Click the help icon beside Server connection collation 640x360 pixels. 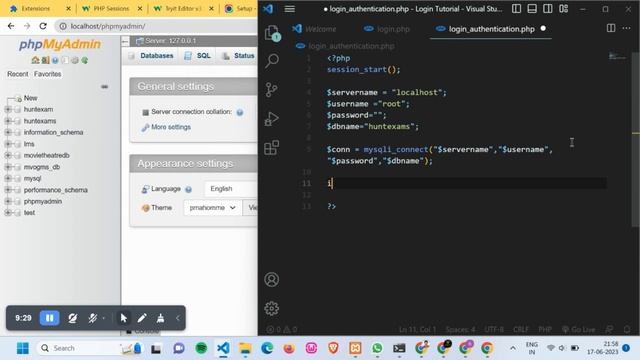[x=240, y=112]
